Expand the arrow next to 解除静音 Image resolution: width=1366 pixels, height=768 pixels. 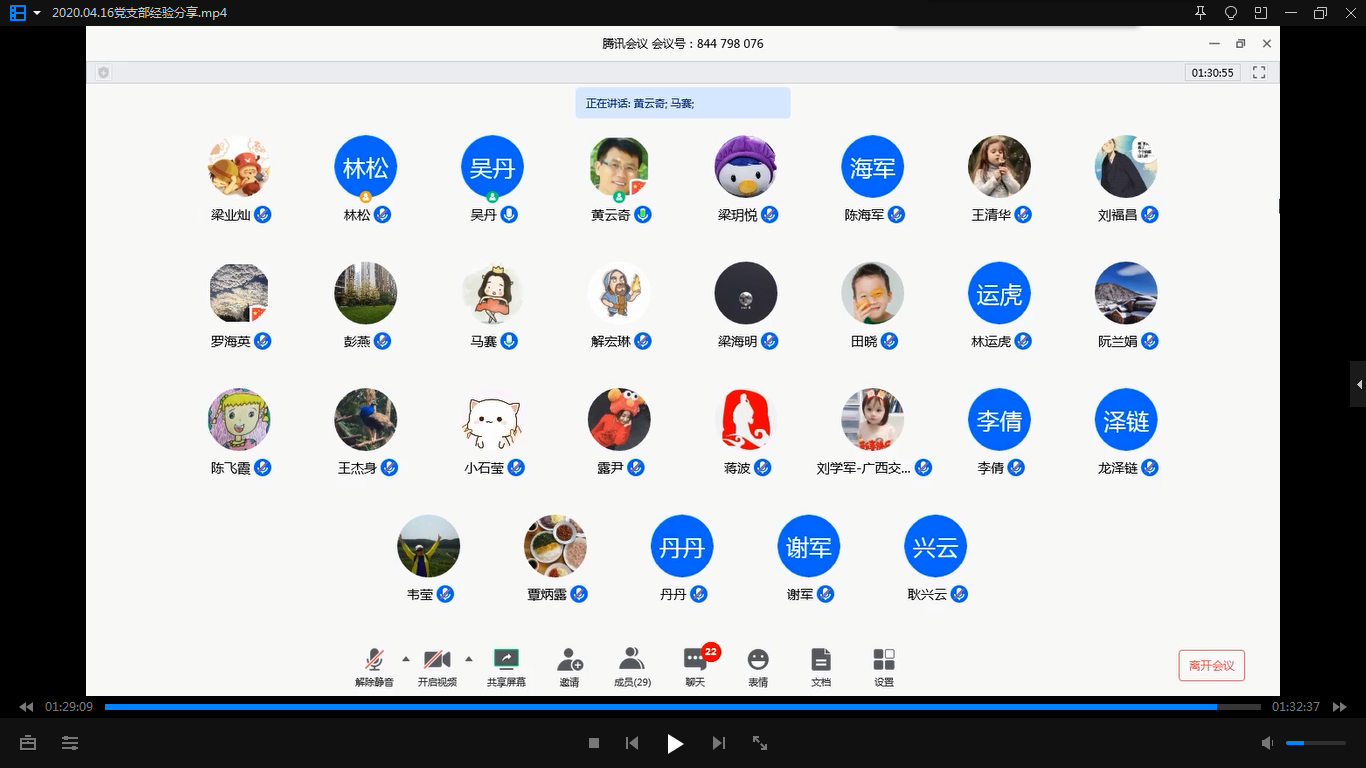click(x=405, y=659)
